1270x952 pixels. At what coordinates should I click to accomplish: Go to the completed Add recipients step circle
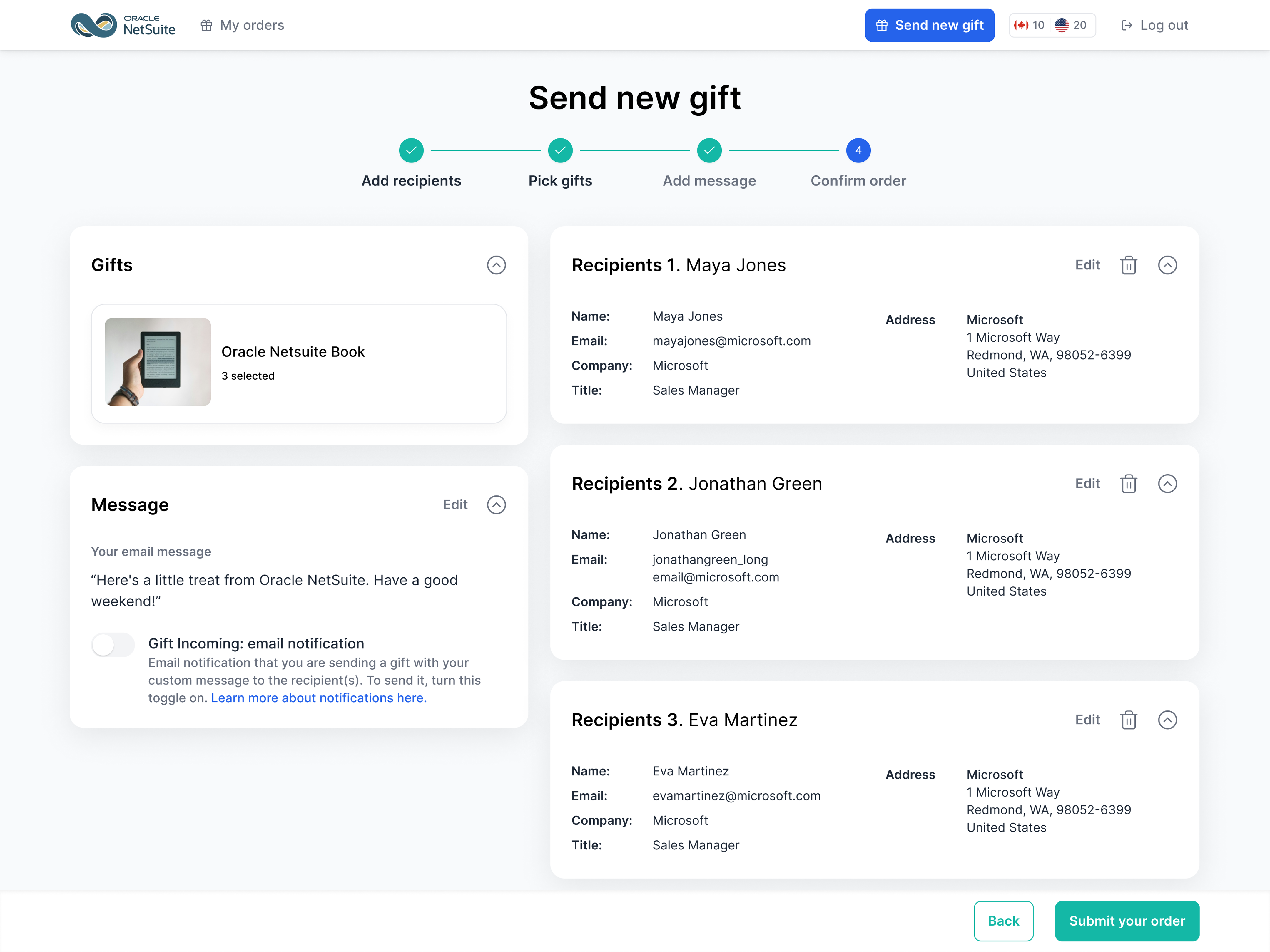click(411, 150)
